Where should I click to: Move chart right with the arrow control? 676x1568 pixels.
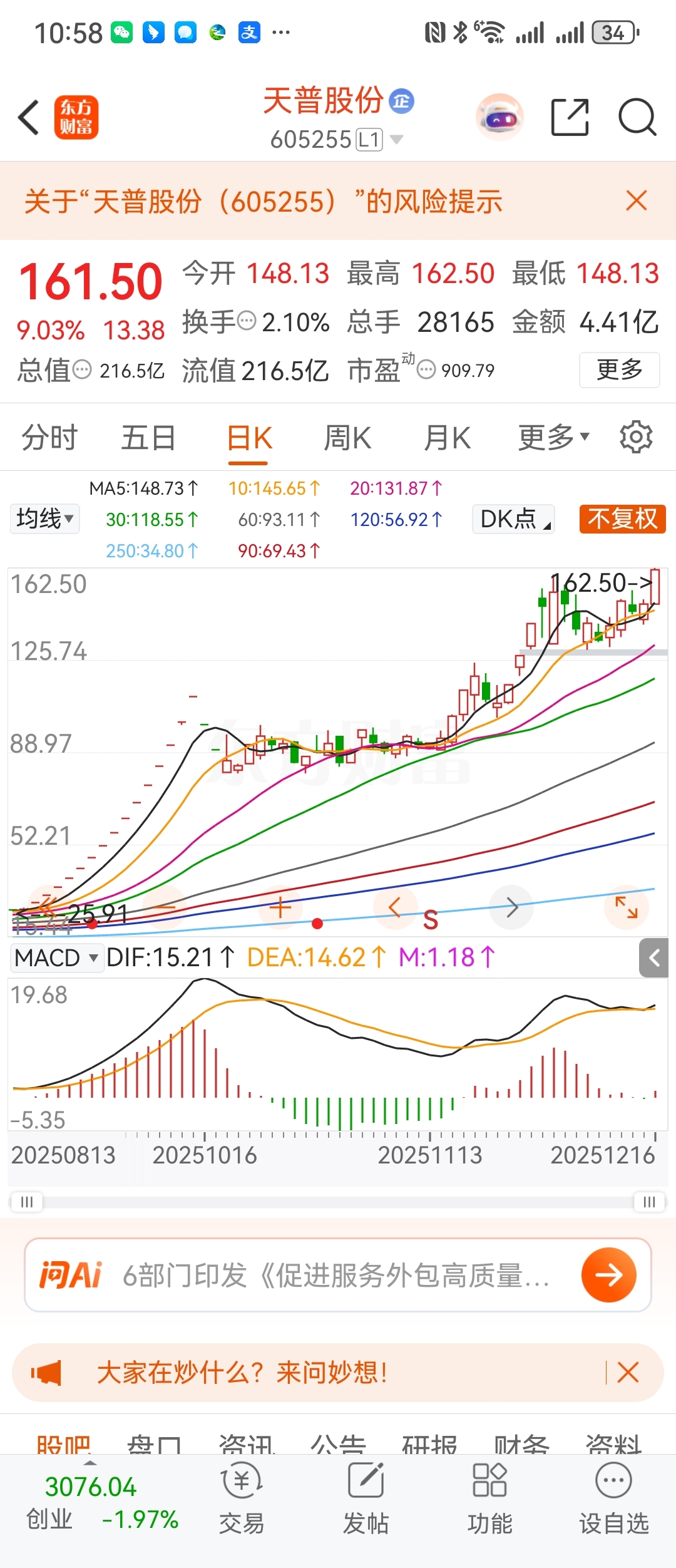(x=511, y=907)
